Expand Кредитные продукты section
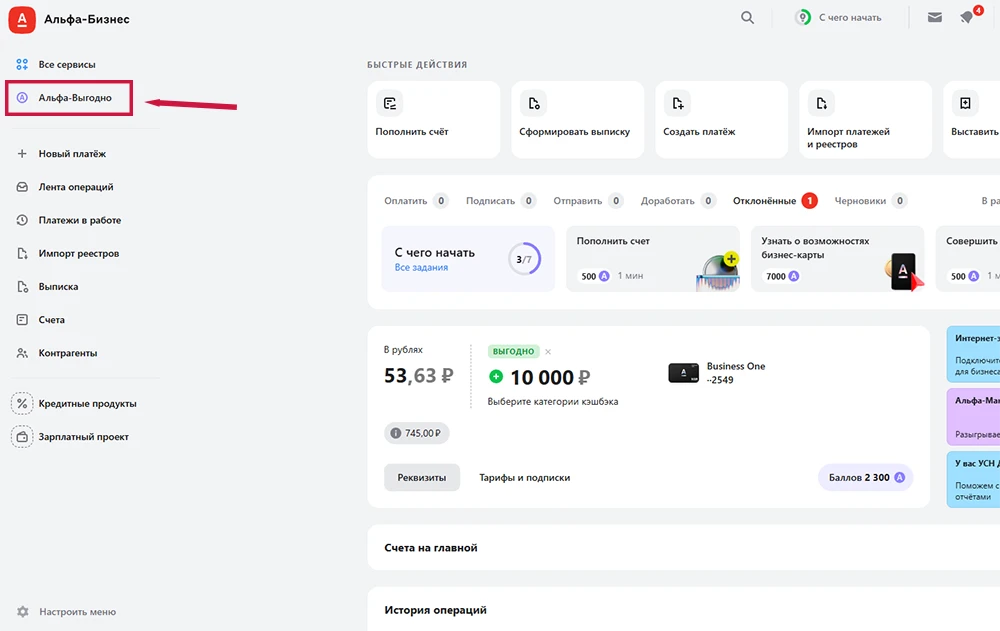The image size is (1000, 631). [86, 404]
